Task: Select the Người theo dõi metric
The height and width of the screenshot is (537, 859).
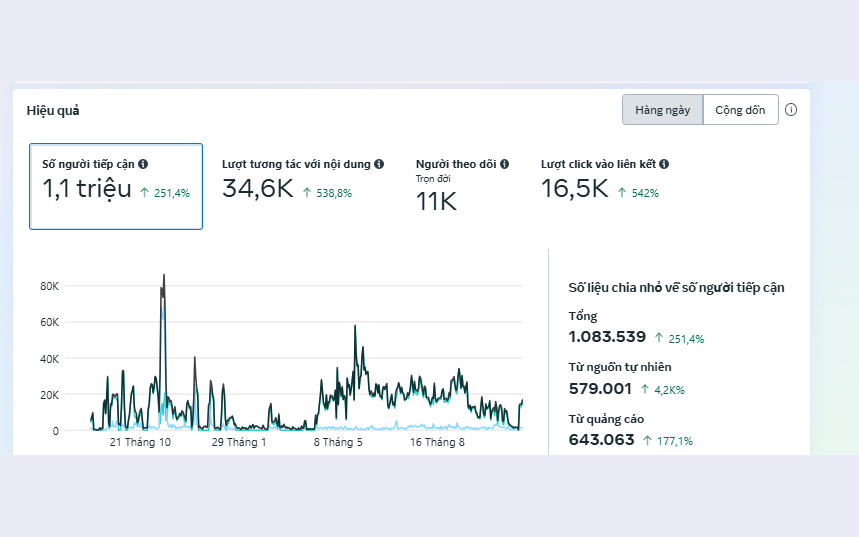Action: [x=462, y=185]
